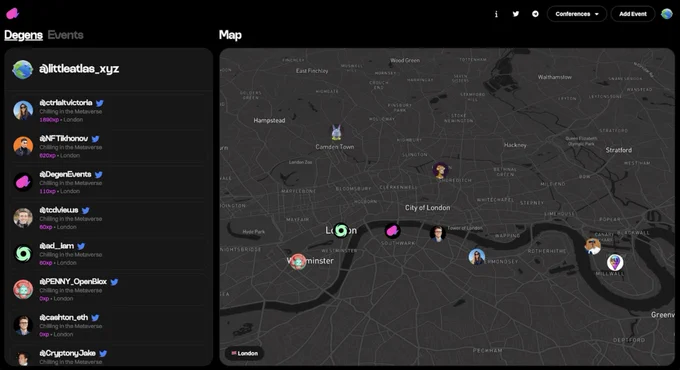
Task: Click the pink Degen logo in header
Action: pos(13,14)
